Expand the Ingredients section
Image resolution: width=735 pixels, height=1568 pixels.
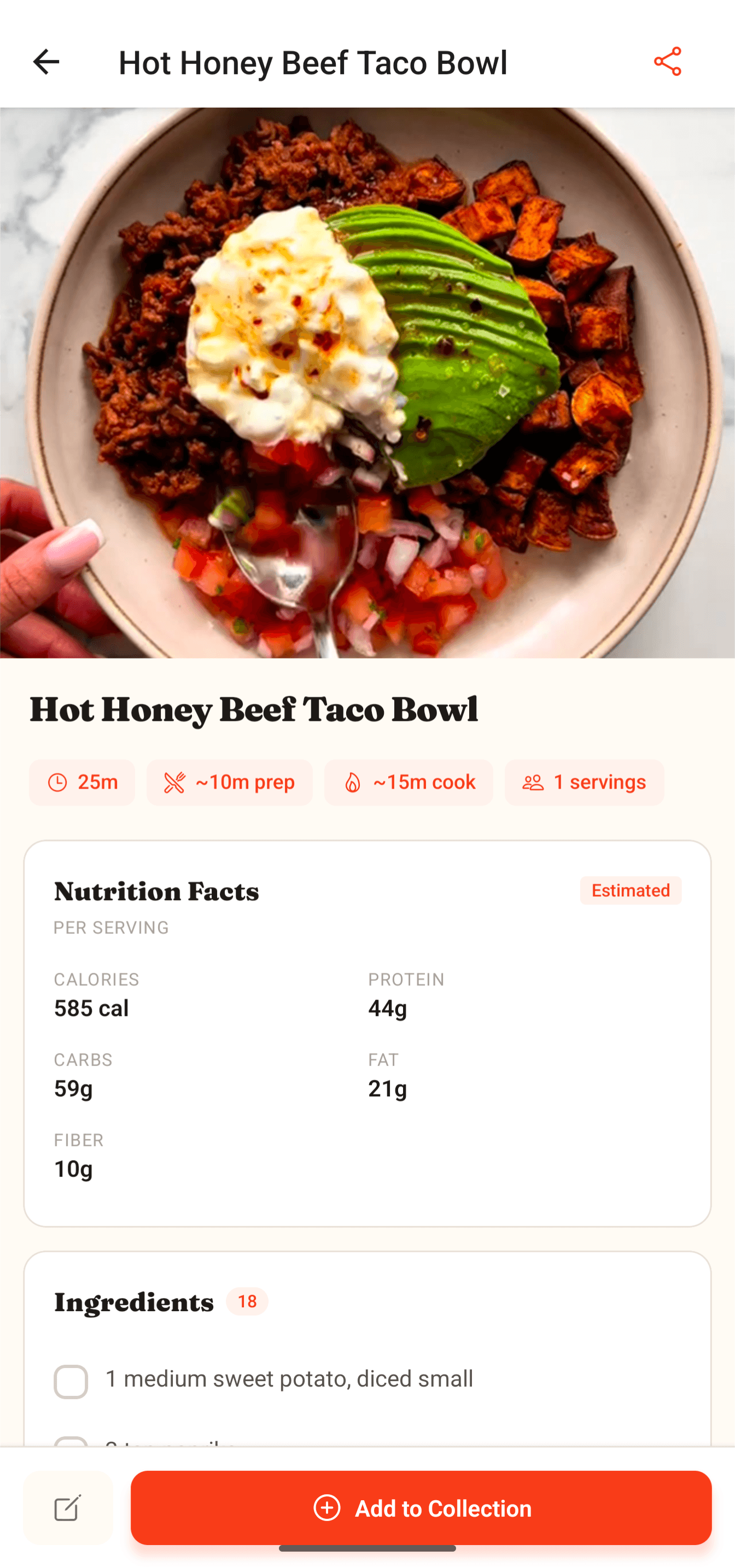coord(133,1301)
